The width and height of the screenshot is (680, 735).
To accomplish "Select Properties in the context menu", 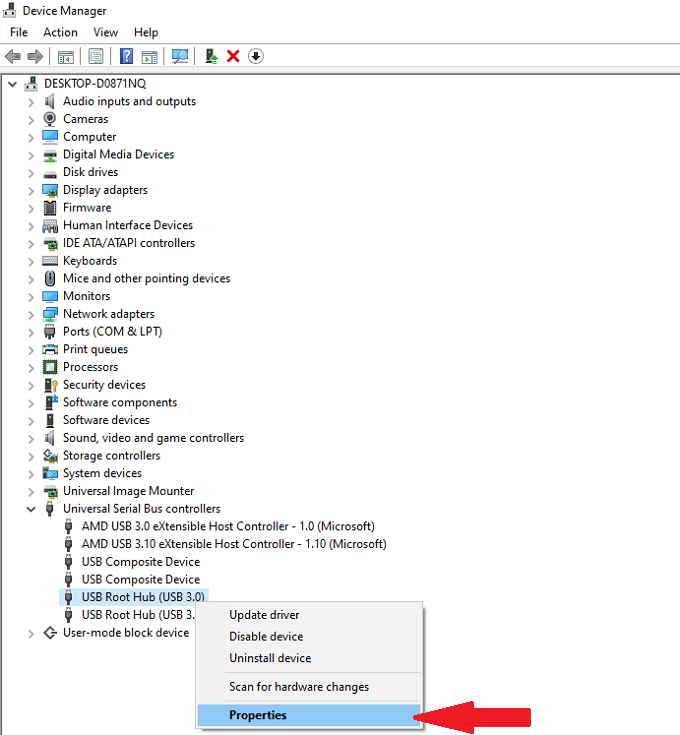I will coord(309,715).
